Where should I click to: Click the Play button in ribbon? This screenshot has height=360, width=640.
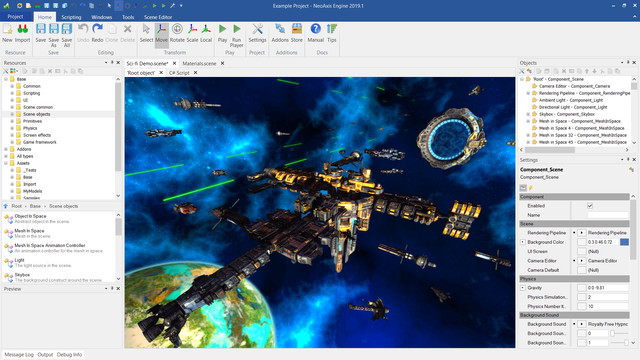click(222, 33)
